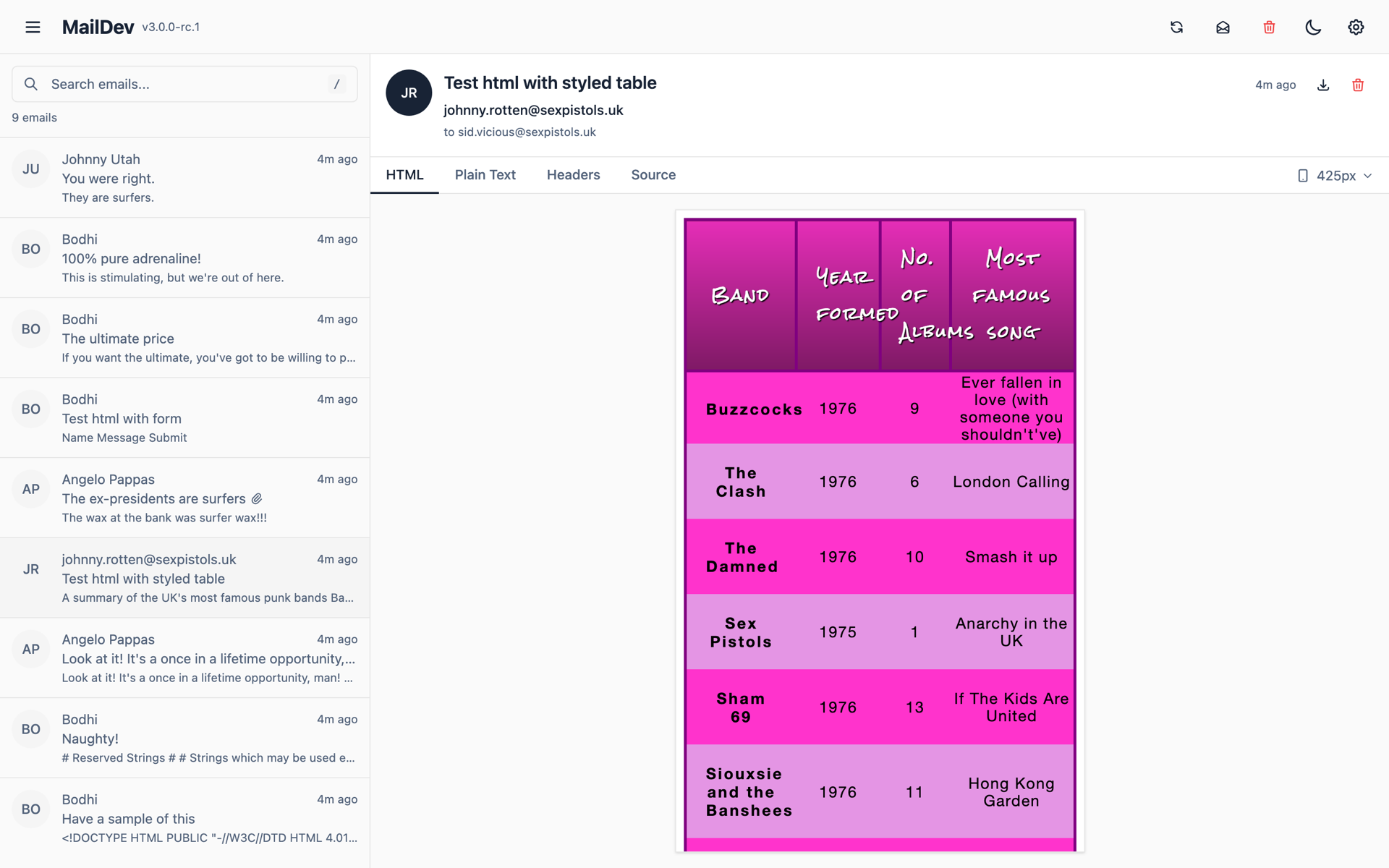Image resolution: width=1389 pixels, height=868 pixels.
Task: Refresh the email list
Action: pyautogui.click(x=1176, y=27)
